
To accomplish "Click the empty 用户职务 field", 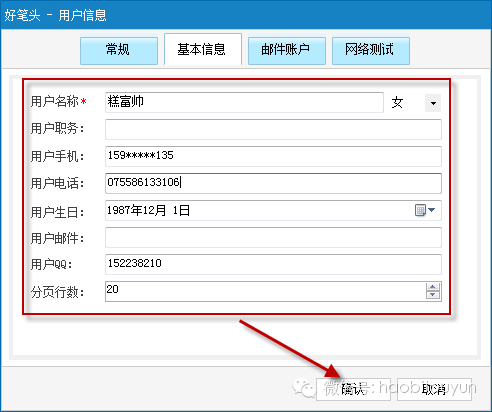I will (273, 129).
